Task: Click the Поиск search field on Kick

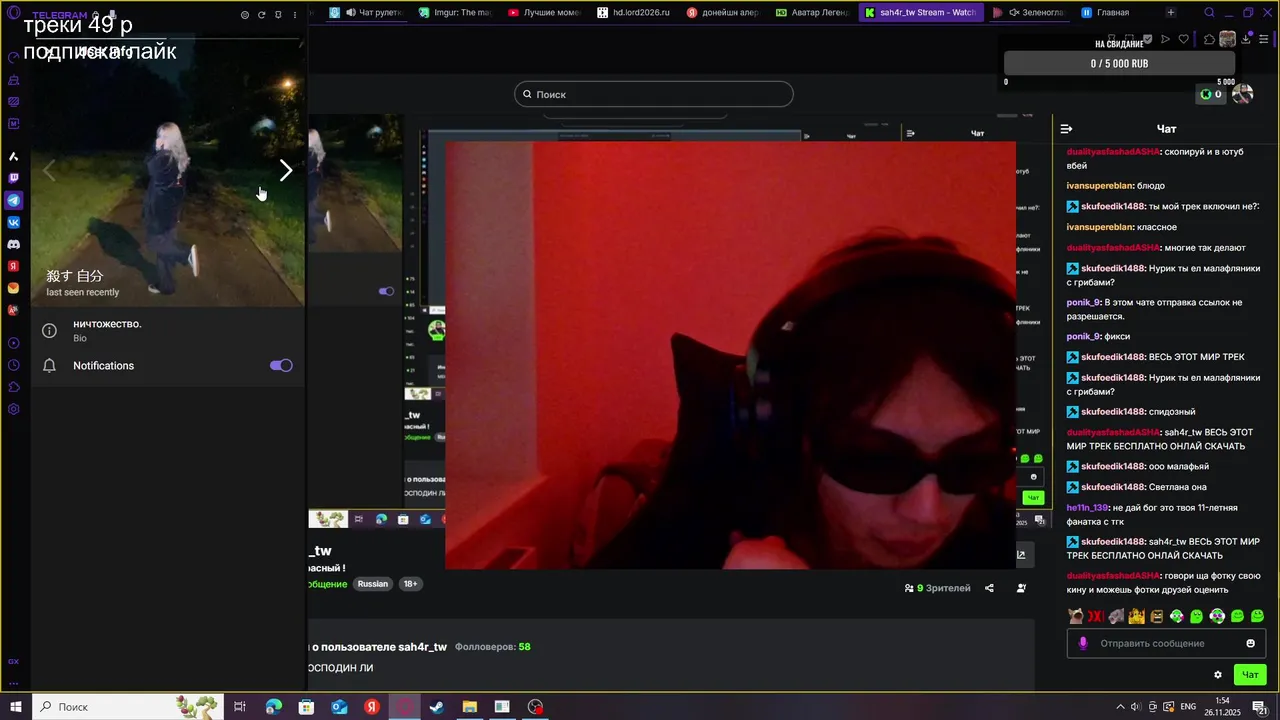Action: click(654, 94)
